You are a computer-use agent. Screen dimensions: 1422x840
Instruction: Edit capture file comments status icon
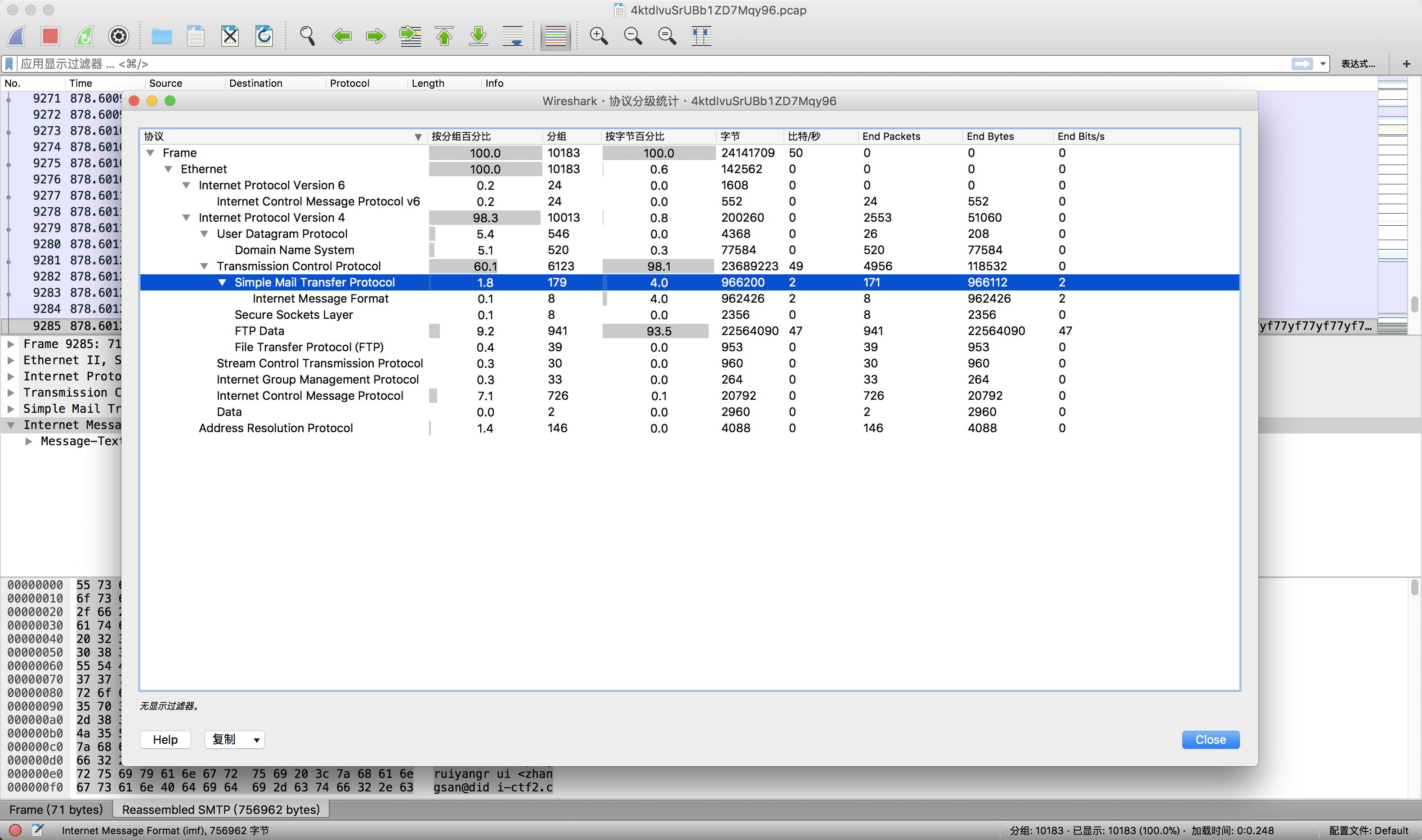(37, 830)
